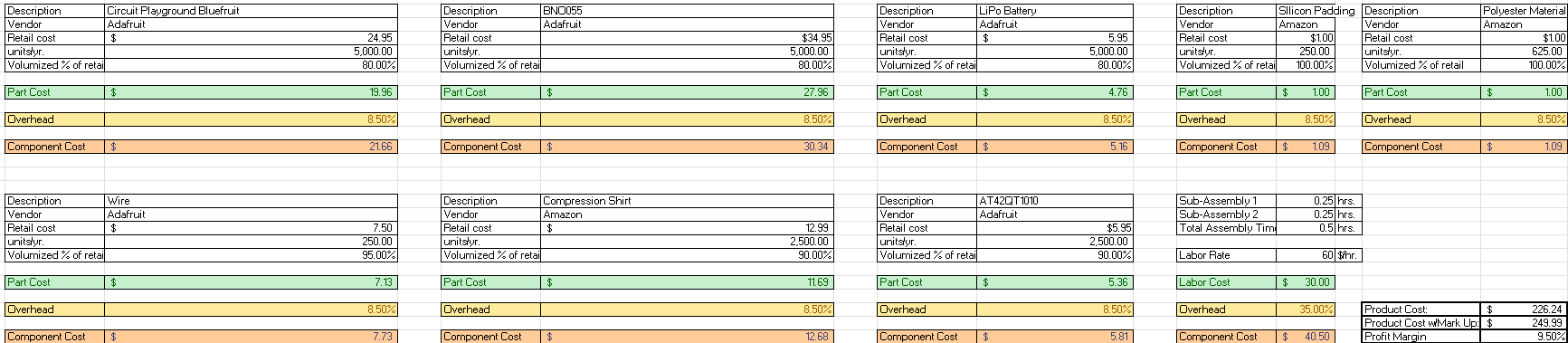1568x343 pixels.
Task: Select the 'Product Cost:' label cell
Action: pyautogui.click(x=1421, y=310)
